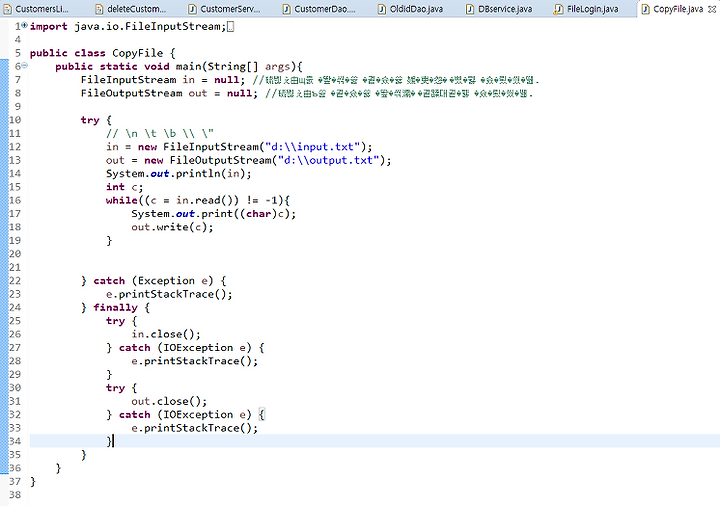The height and width of the screenshot is (506, 720).
Task: Click line number 34 in the gutter
Action: click(15, 441)
